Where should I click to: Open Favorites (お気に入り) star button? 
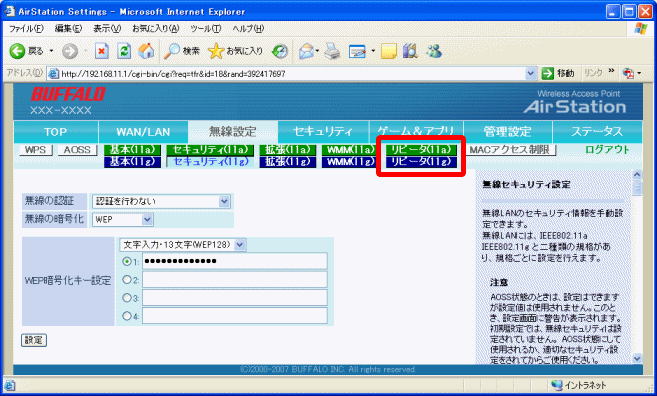pos(236,51)
